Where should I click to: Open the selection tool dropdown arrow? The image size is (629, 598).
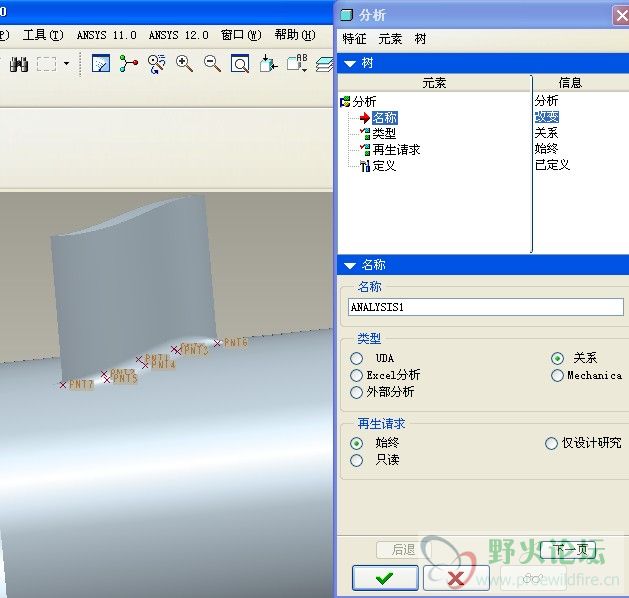click(x=66, y=64)
